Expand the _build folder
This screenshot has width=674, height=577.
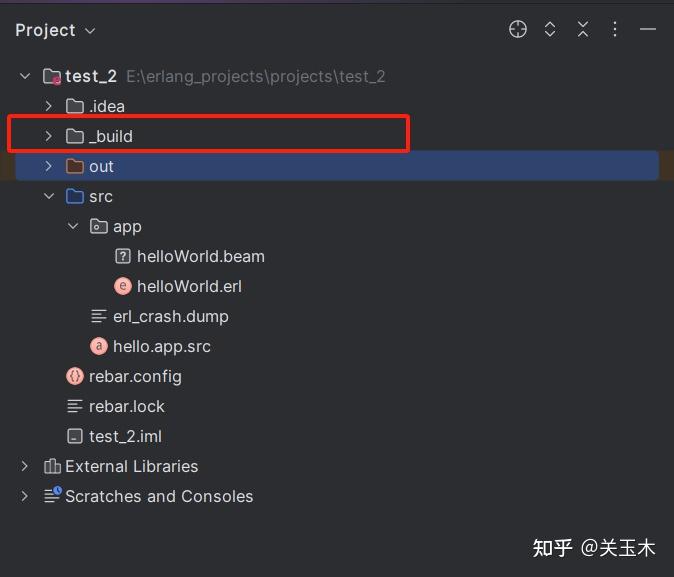(48, 136)
